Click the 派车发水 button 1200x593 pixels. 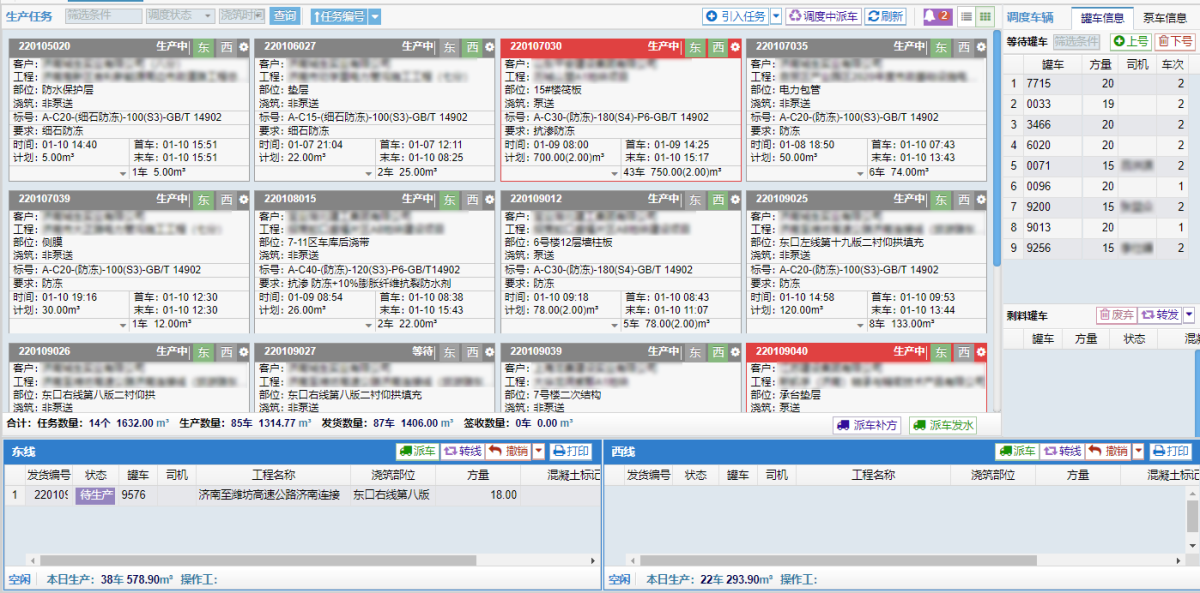pyautogui.click(x=943, y=425)
